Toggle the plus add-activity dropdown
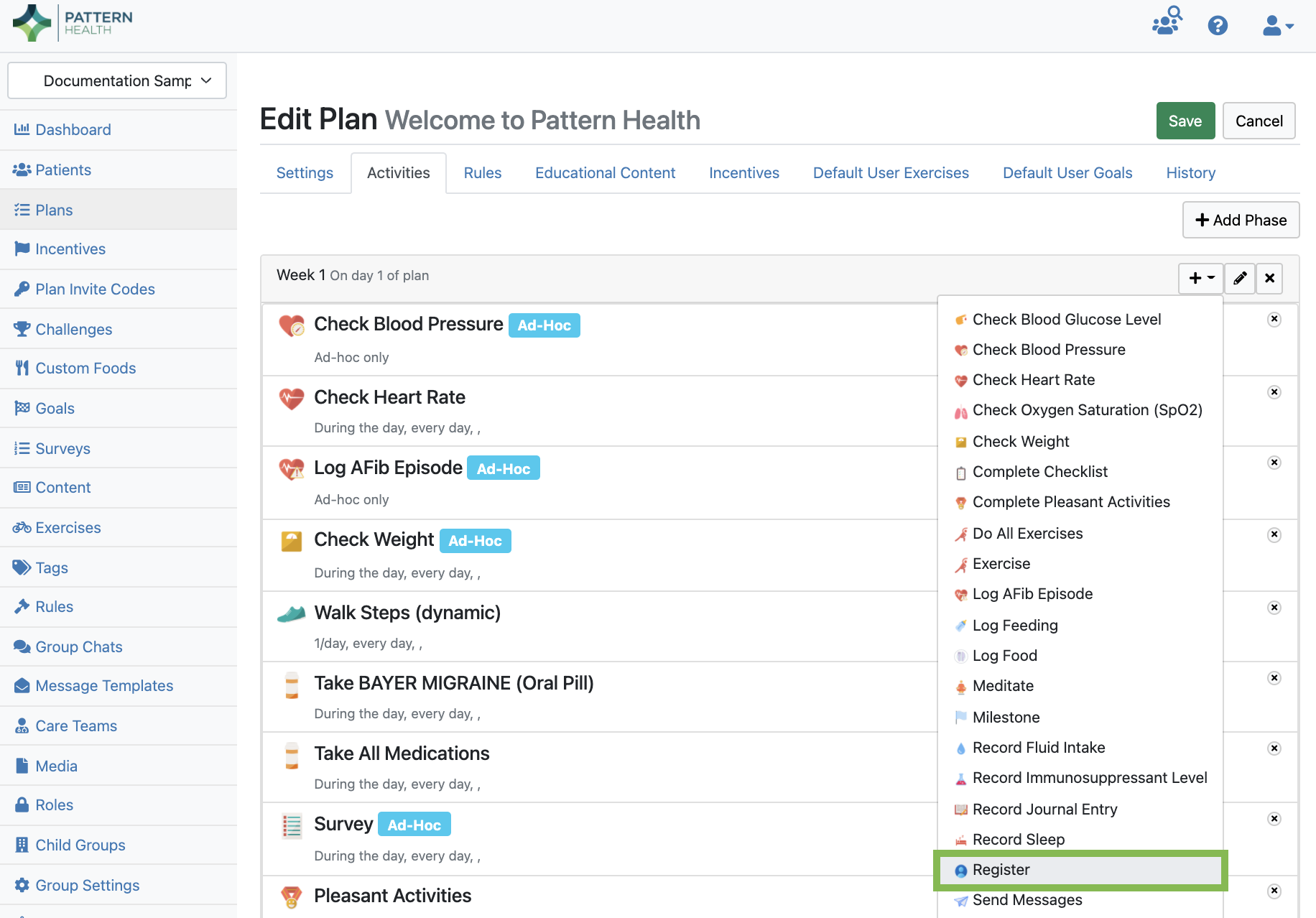This screenshot has height=918, width=1316. click(x=1201, y=278)
